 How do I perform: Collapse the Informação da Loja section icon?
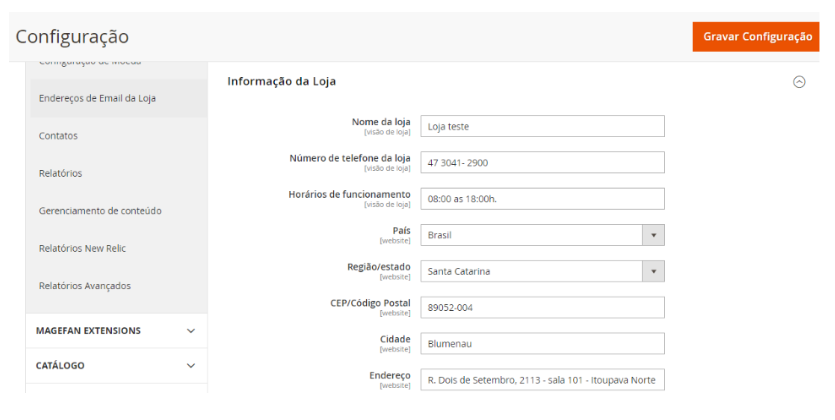click(799, 82)
